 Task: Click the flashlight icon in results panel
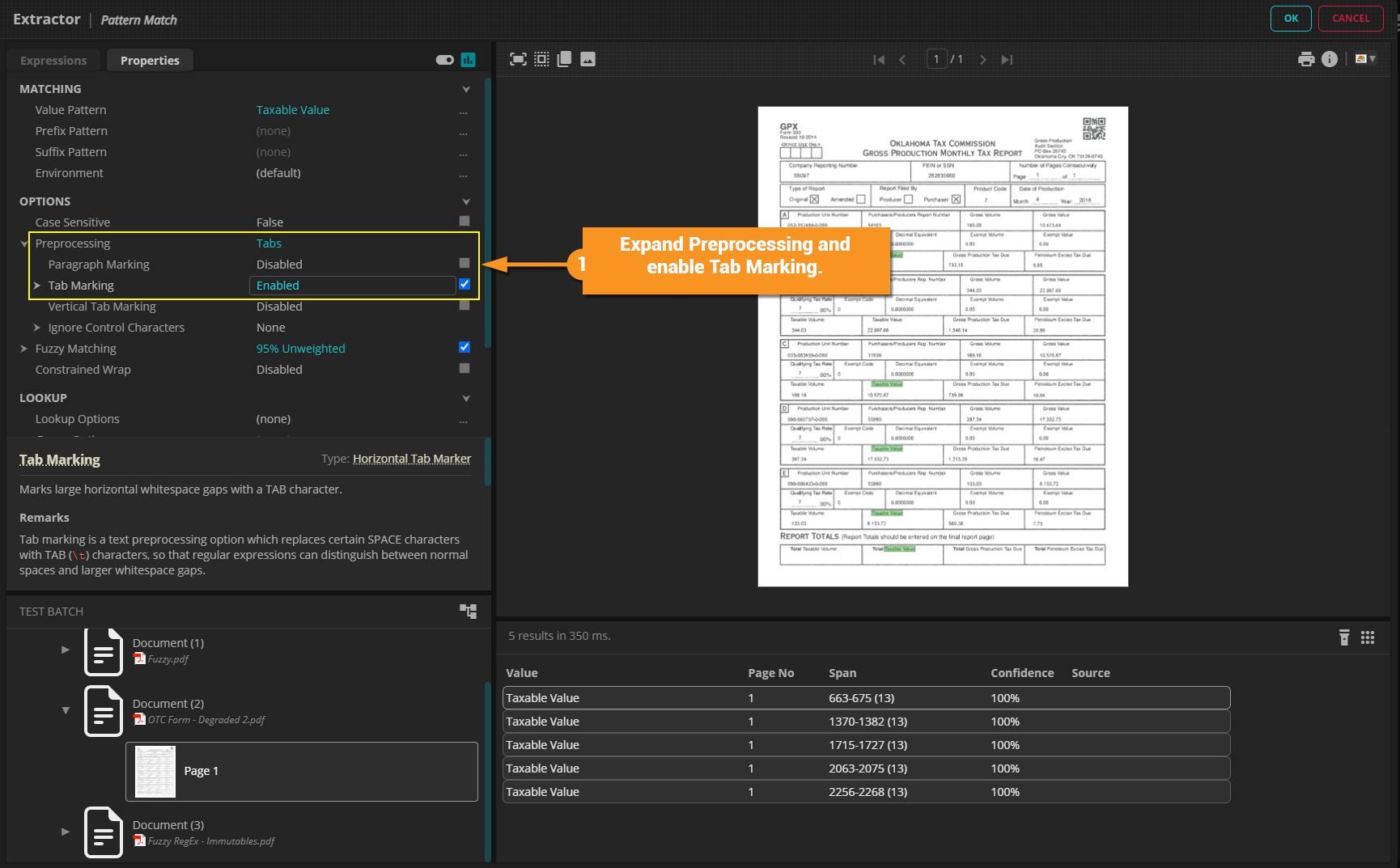pyautogui.click(x=1343, y=637)
